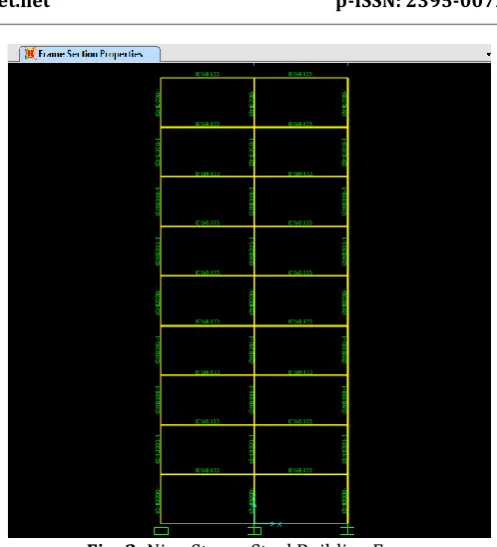497x547 pixels.
Task: Select the roof beam in the left bay
Action: point(208,78)
